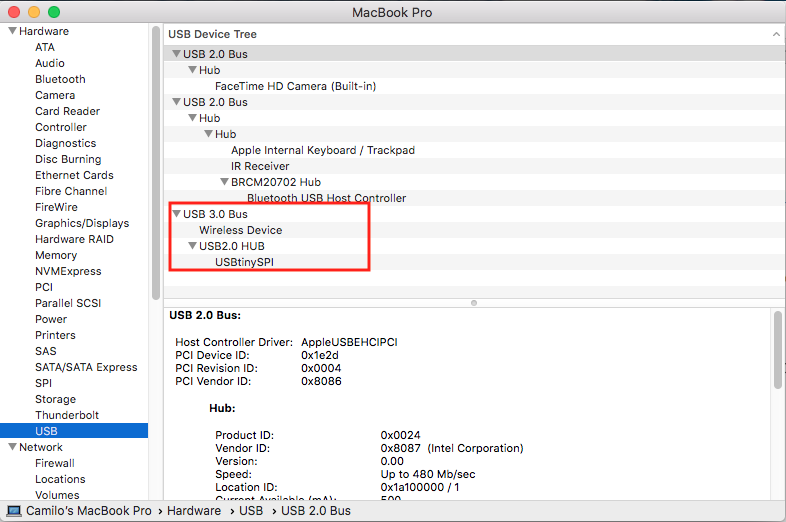
Task: Click the USB Device Tree column sort arrow
Action: click(776, 34)
